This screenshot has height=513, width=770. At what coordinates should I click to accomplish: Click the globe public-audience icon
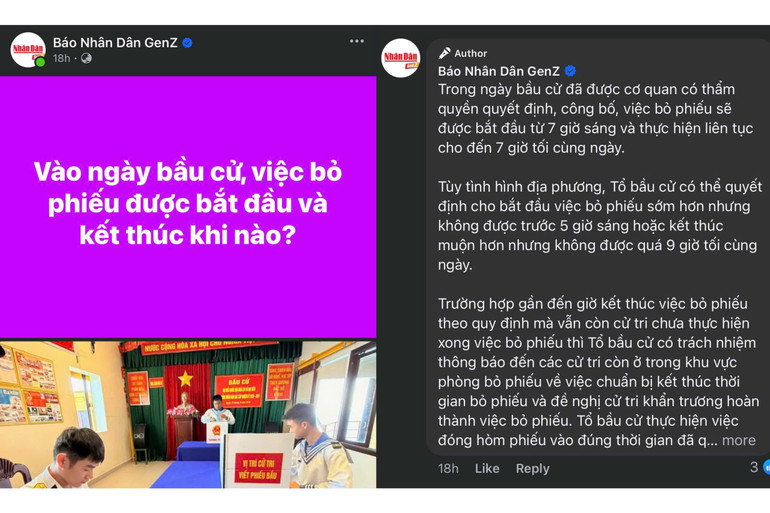coord(86,58)
